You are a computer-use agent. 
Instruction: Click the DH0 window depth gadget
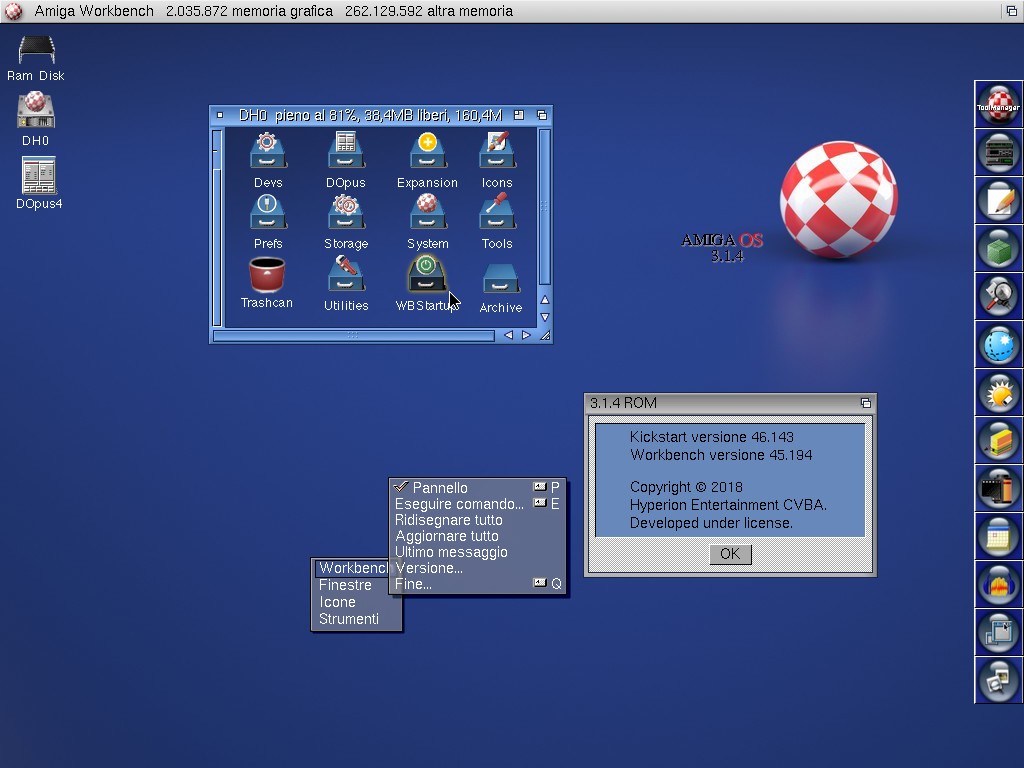(x=541, y=115)
